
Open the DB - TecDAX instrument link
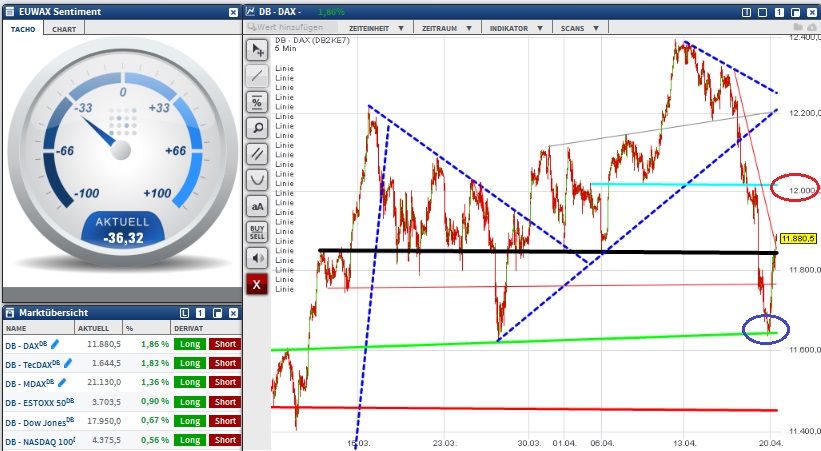33,364
